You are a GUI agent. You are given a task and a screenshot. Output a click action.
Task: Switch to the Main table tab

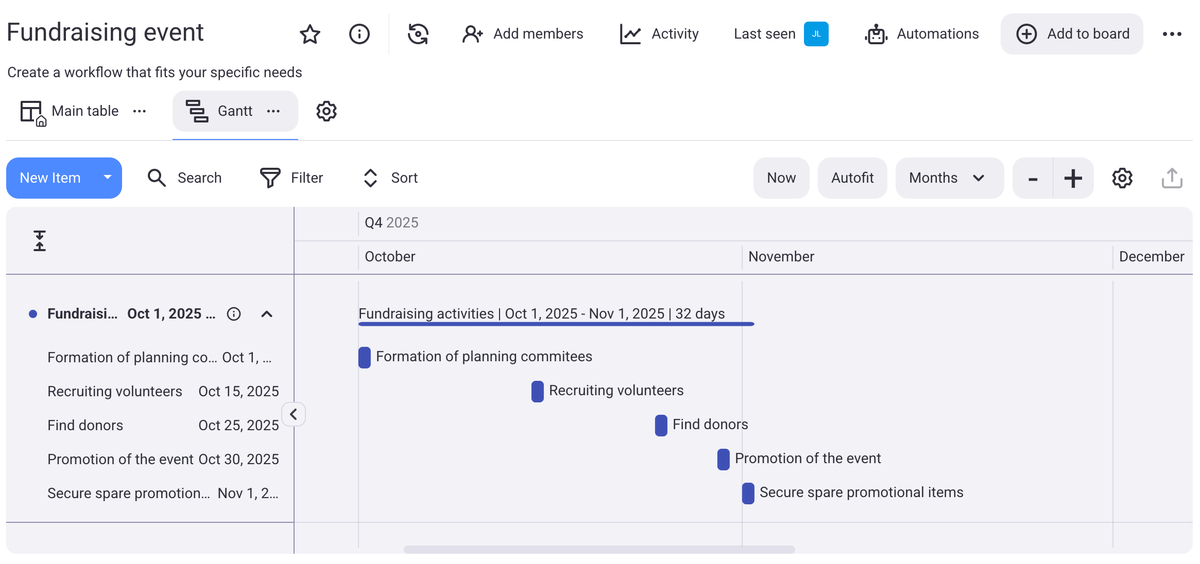(x=72, y=111)
